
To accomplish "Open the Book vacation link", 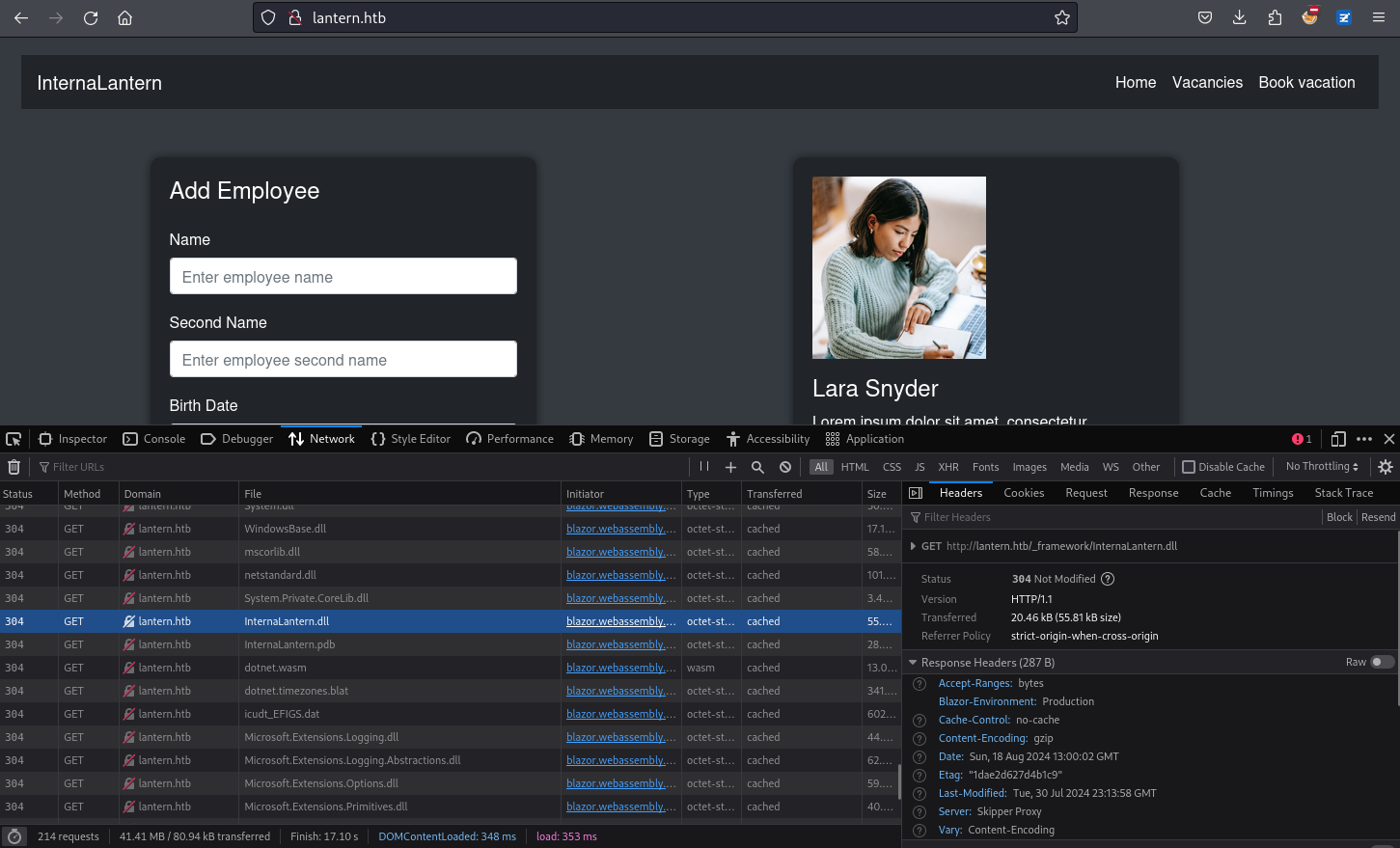I will tap(1306, 83).
